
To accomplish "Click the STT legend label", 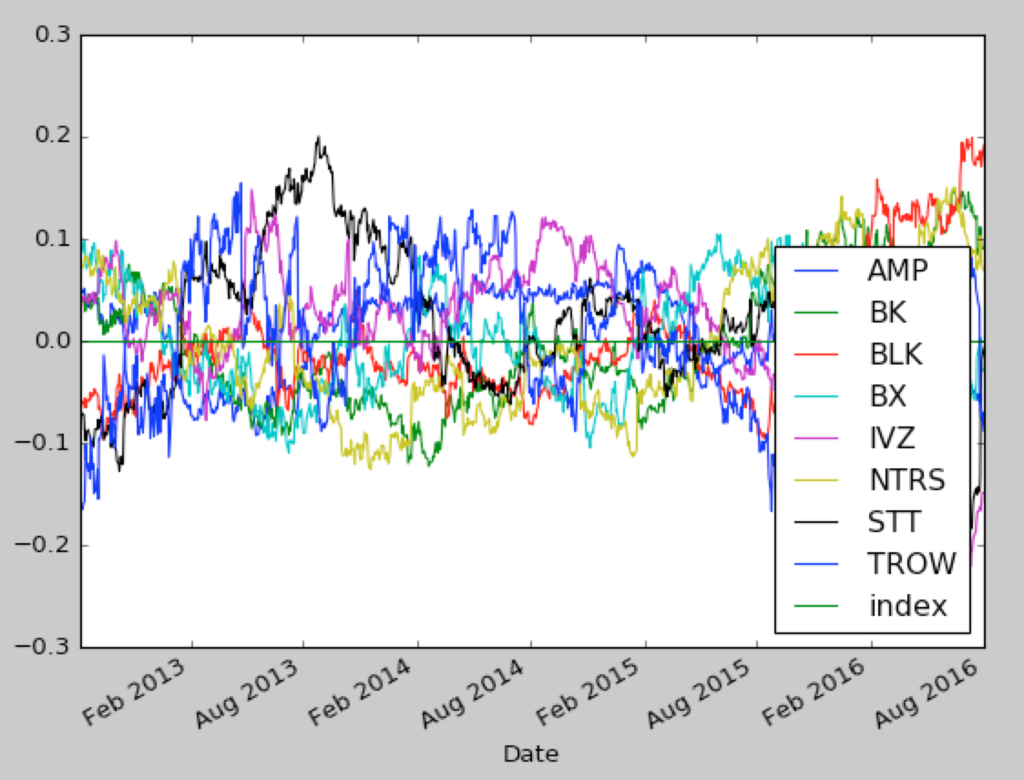I will (x=894, y=522).
